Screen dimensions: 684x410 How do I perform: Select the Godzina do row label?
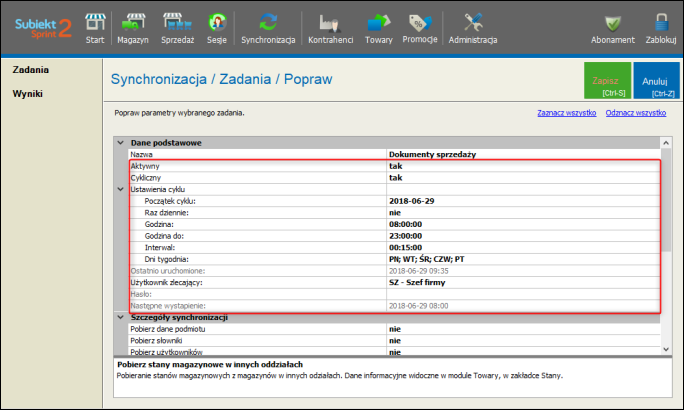(164, 236)
